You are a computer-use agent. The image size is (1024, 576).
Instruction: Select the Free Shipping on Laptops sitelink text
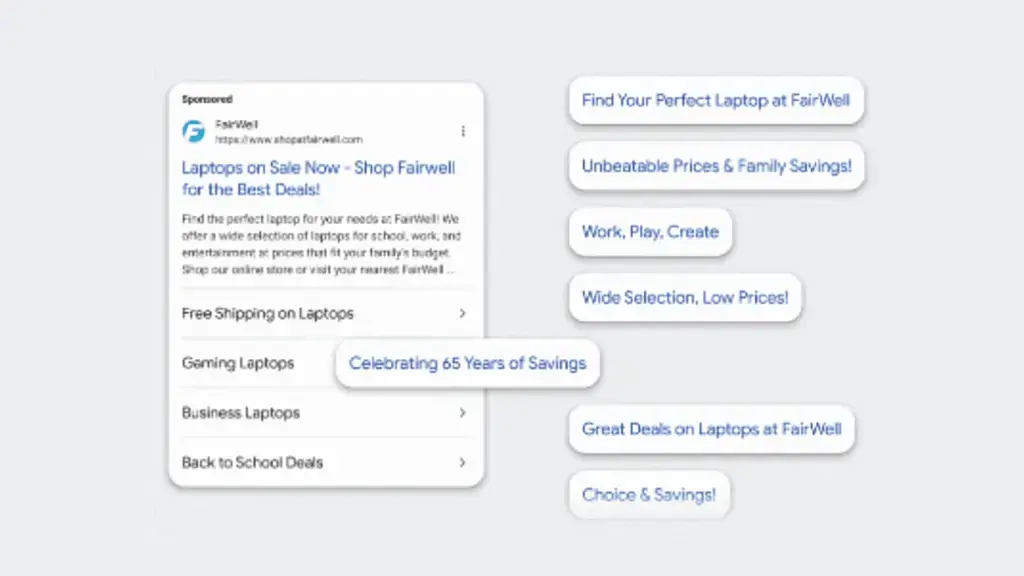268,313
